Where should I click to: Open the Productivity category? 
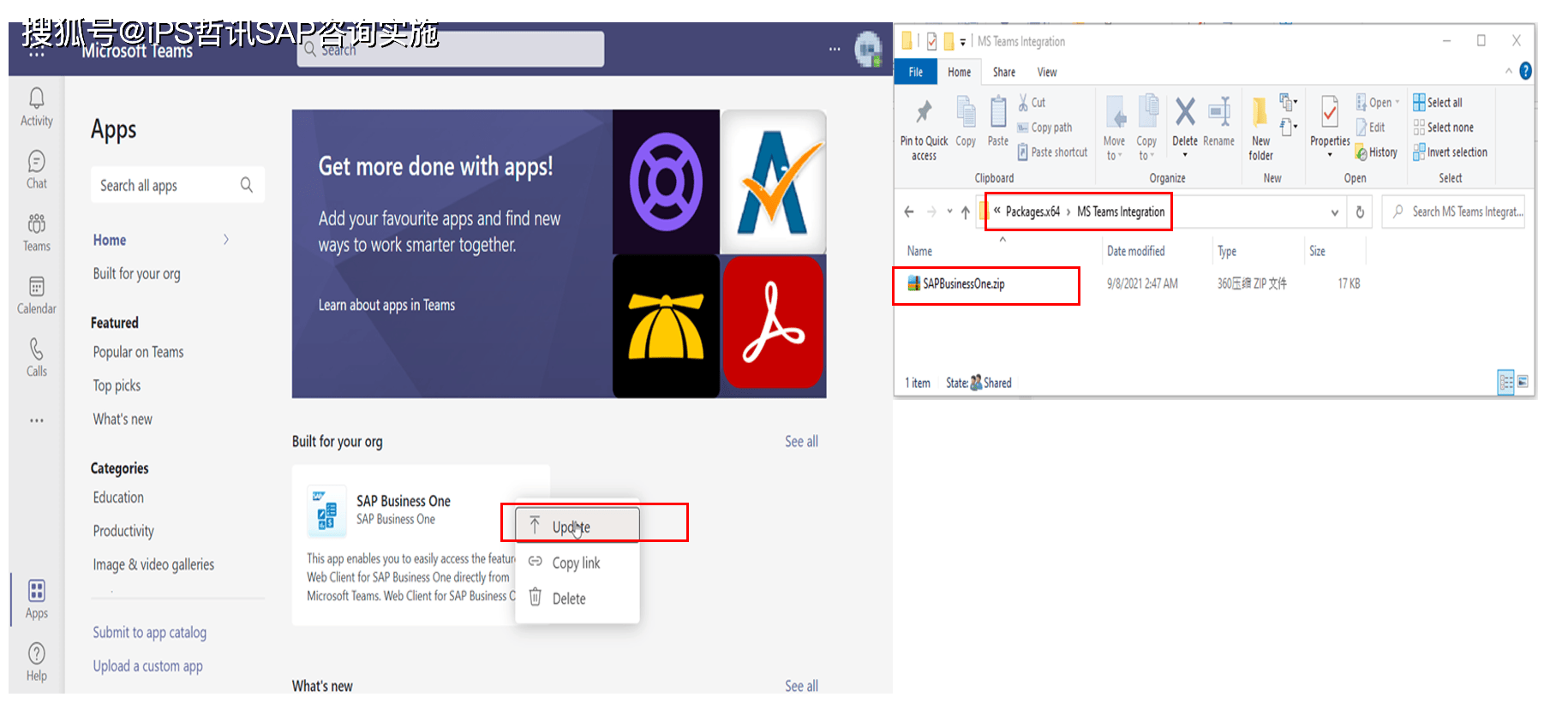pos(123,531)
